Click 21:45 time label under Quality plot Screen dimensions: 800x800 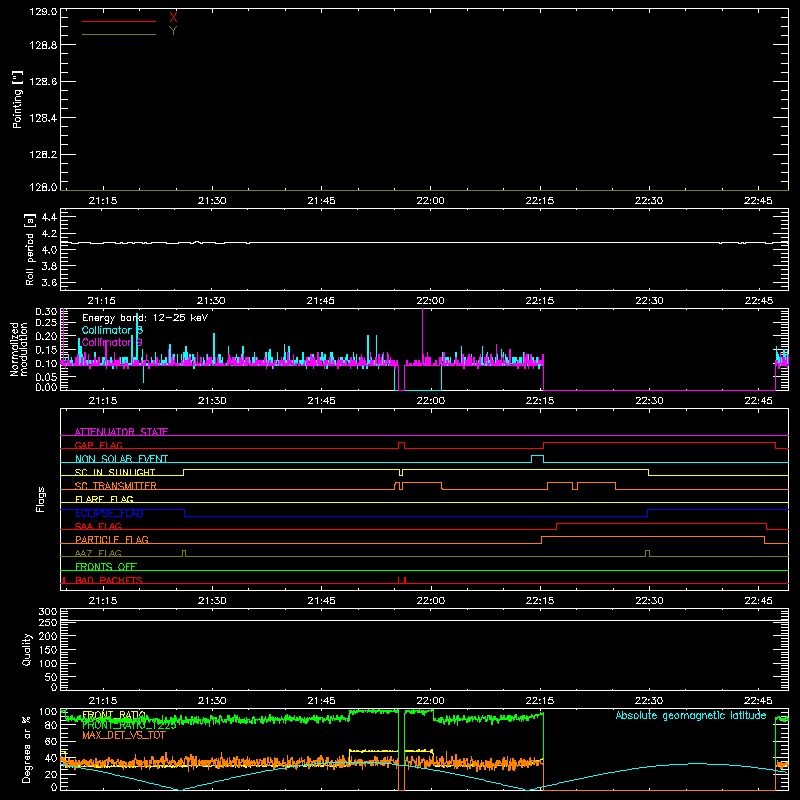pyautogui.click(x=321, y=701)
